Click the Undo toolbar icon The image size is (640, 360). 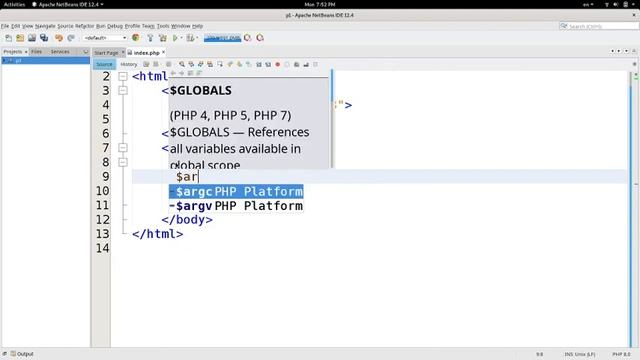[59, 38]
